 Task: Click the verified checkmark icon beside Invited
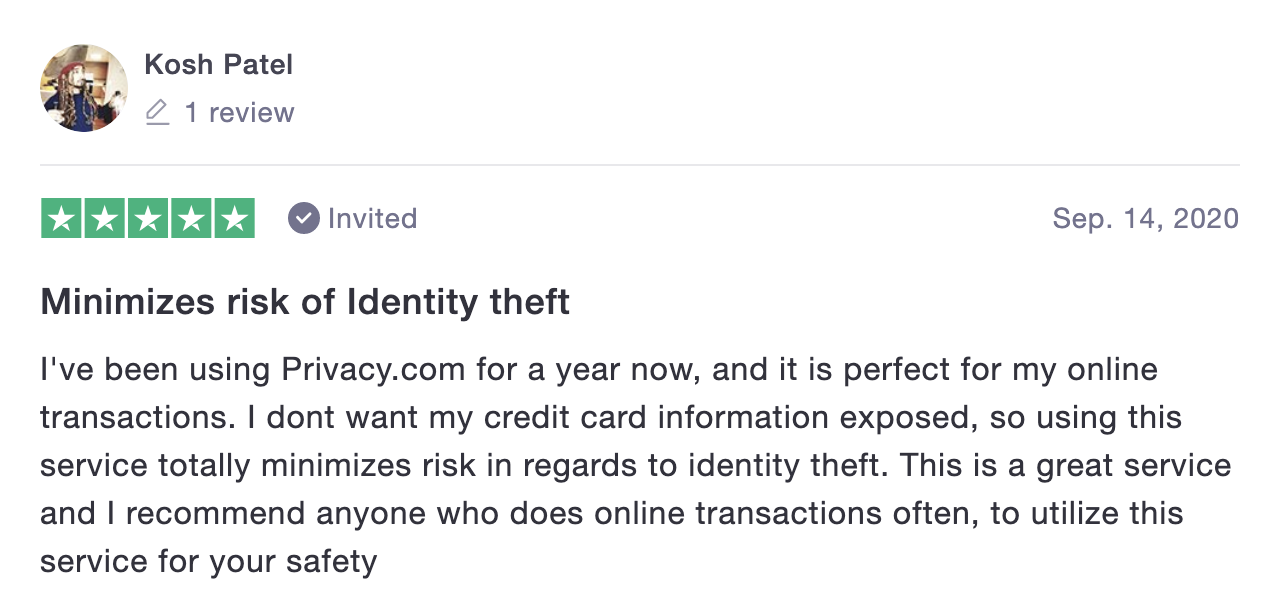coord(303,218)
